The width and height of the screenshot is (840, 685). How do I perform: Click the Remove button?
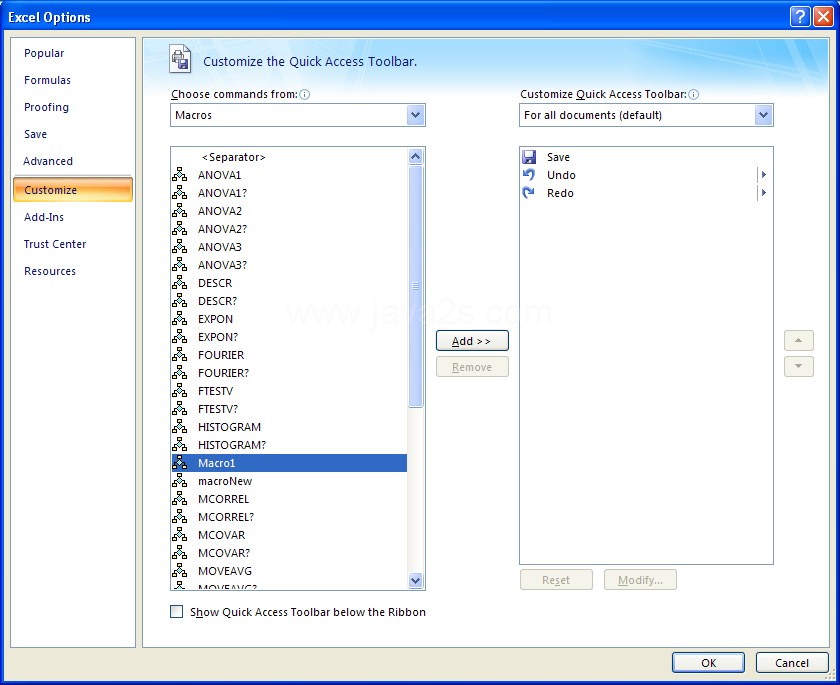(472, 367)
